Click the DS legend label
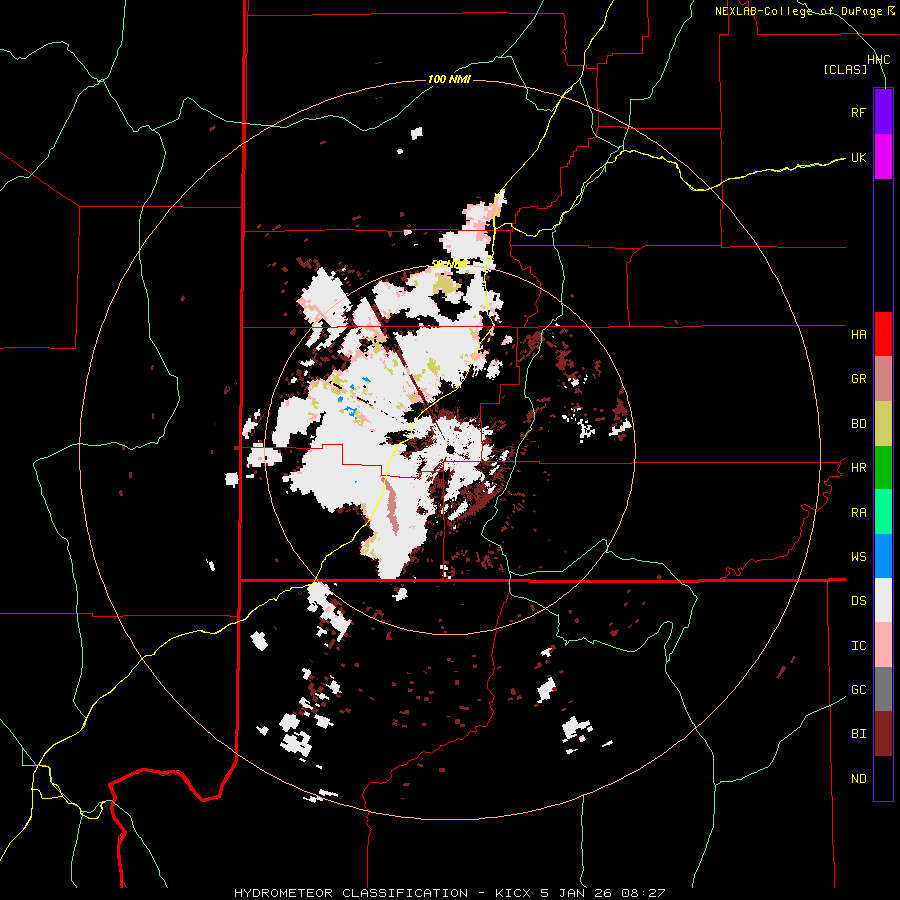This screenshot has height=900, width=900. 858,601
